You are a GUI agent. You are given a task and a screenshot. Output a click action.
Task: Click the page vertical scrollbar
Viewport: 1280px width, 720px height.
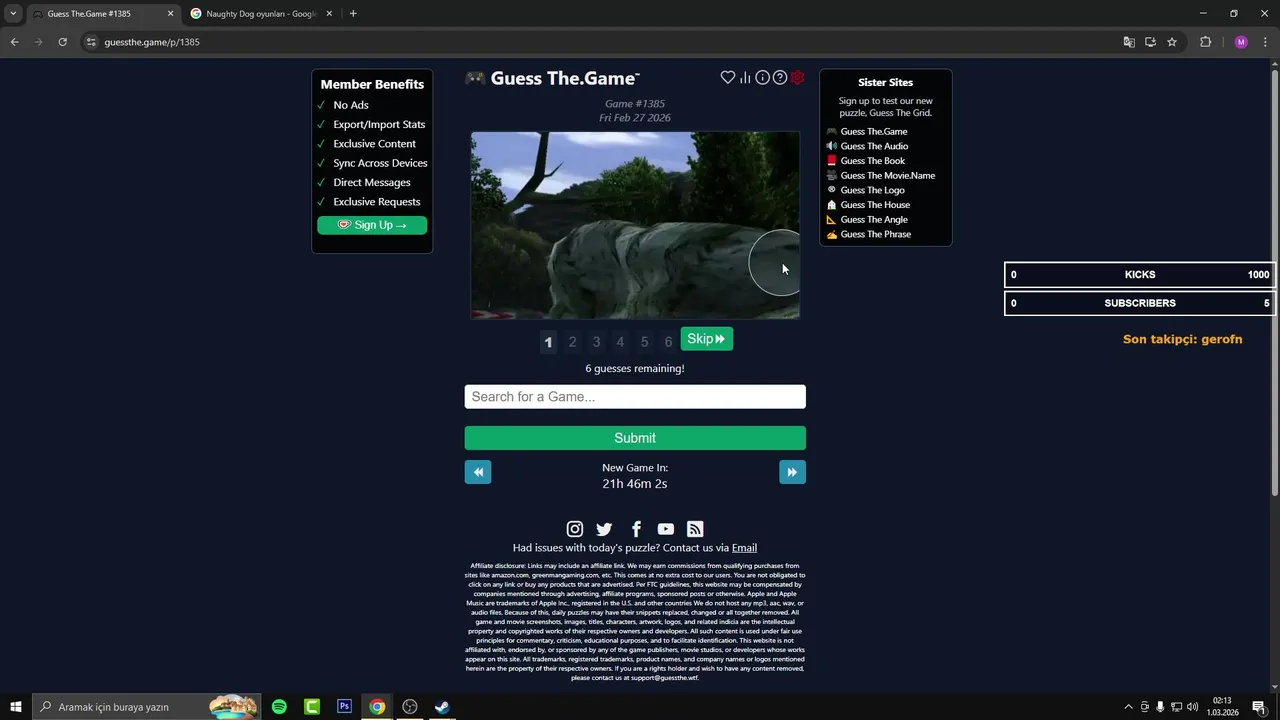coord(1274,283)
